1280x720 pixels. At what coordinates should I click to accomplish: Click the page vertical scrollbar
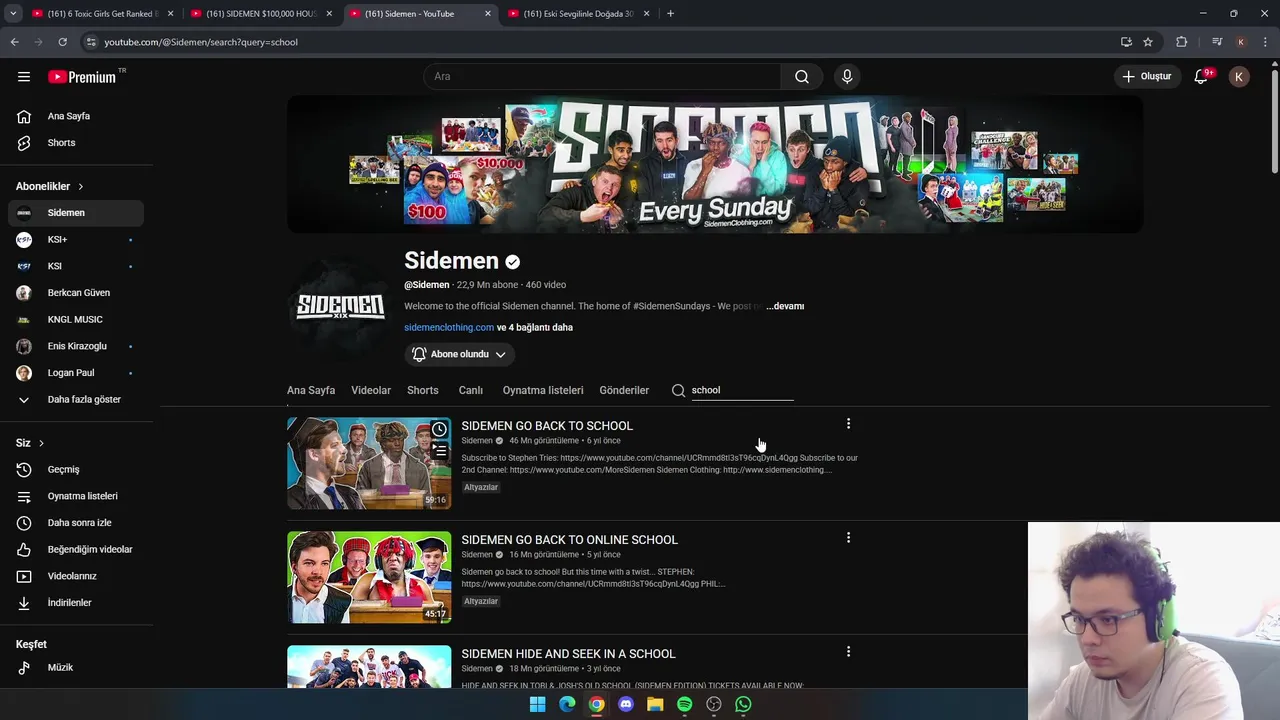point(1274,120)
